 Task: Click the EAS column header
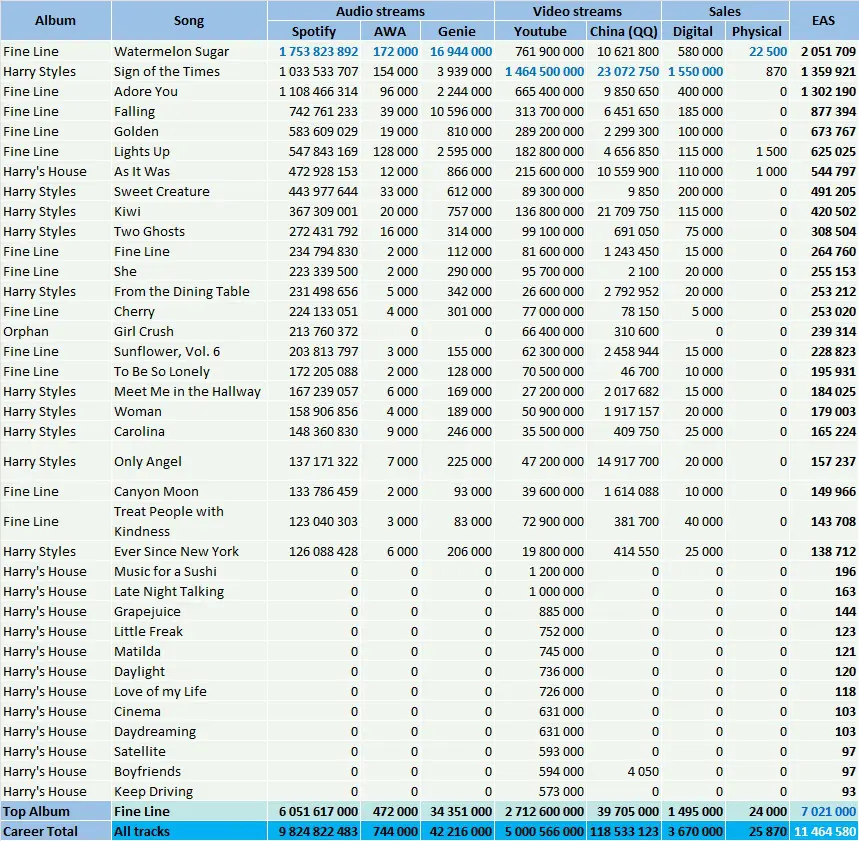pos(824,21)
